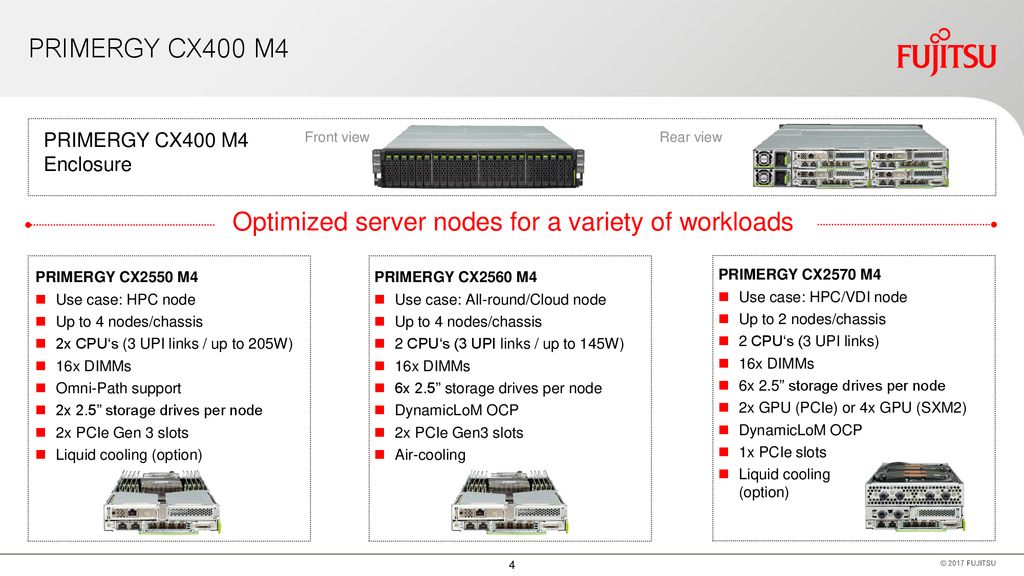Image resolution: width=1024 pixels, height=576 pixels.
Task: Select the "Omni-Path support" line
Action: click(118, 389)
